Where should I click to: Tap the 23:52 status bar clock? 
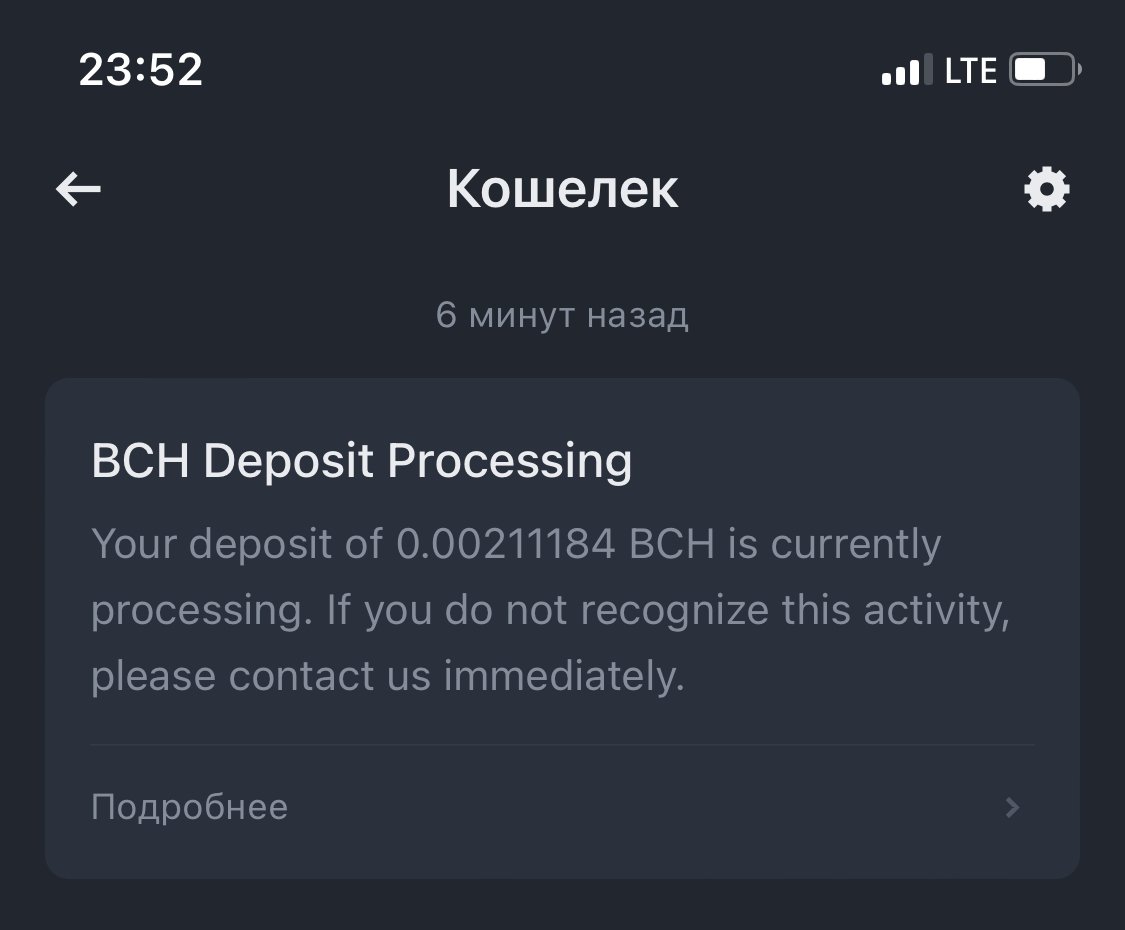coord(141,70)
